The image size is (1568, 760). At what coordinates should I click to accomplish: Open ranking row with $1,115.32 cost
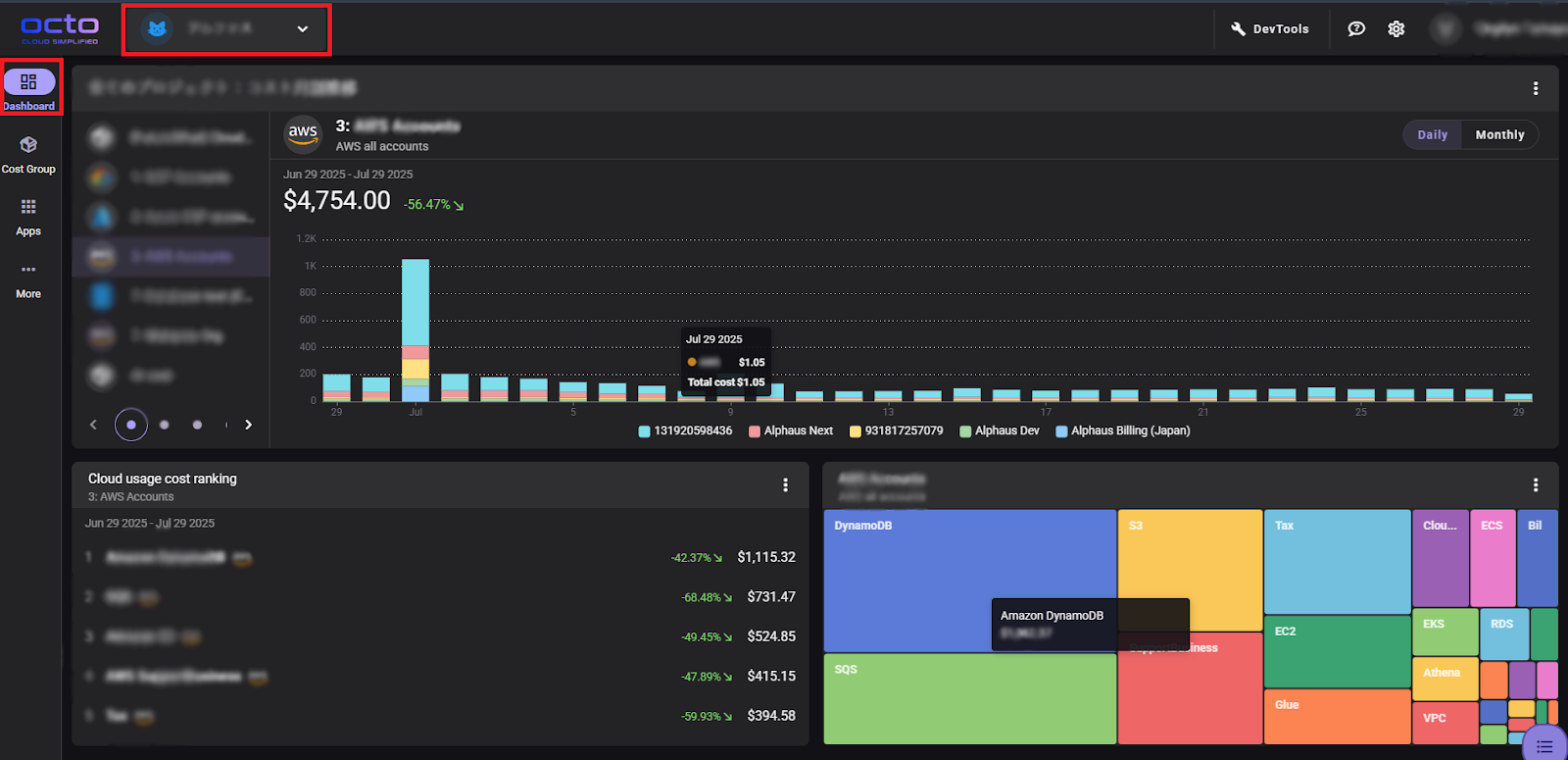tap(440, 557)
